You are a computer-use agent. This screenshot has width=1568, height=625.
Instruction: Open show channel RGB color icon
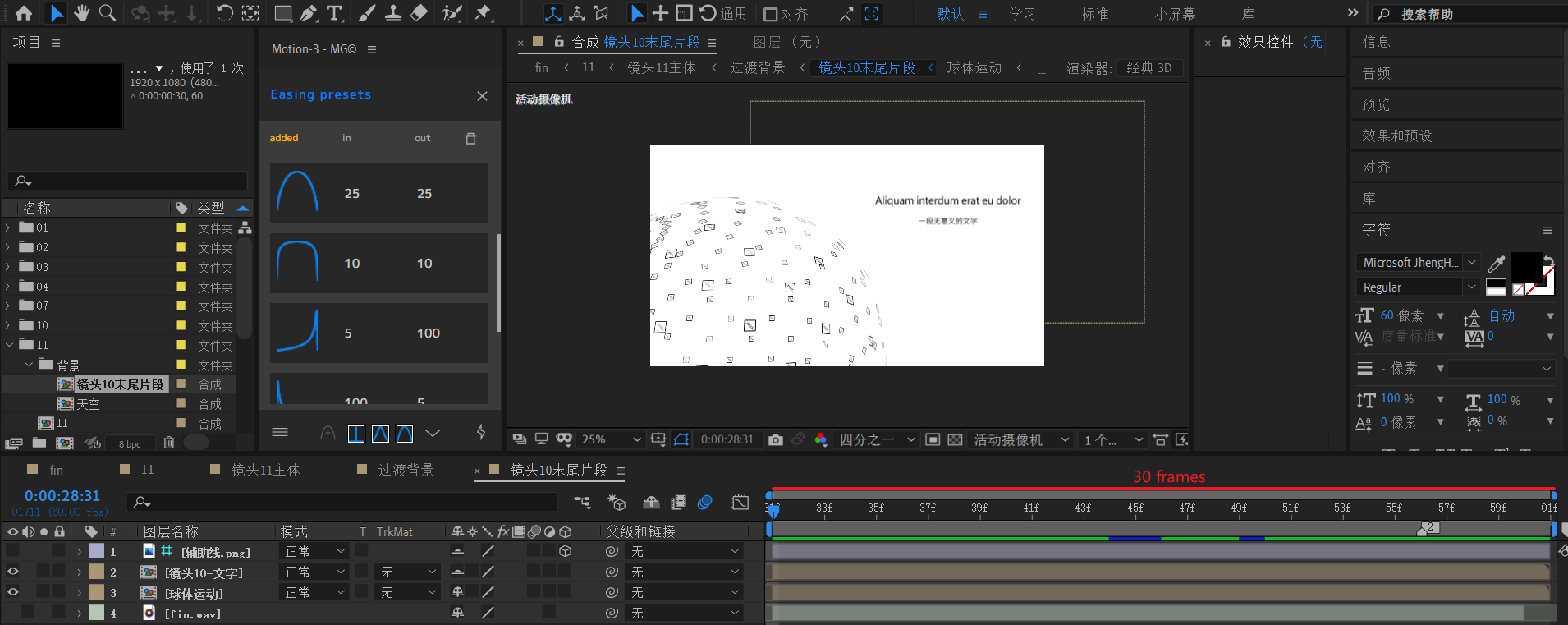point(820,440)
